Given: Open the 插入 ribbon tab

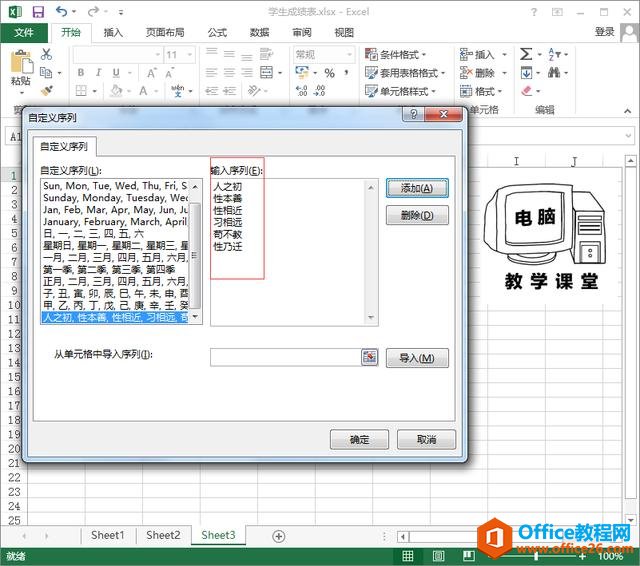Looking at the screenshot, I should click(114, 32).
